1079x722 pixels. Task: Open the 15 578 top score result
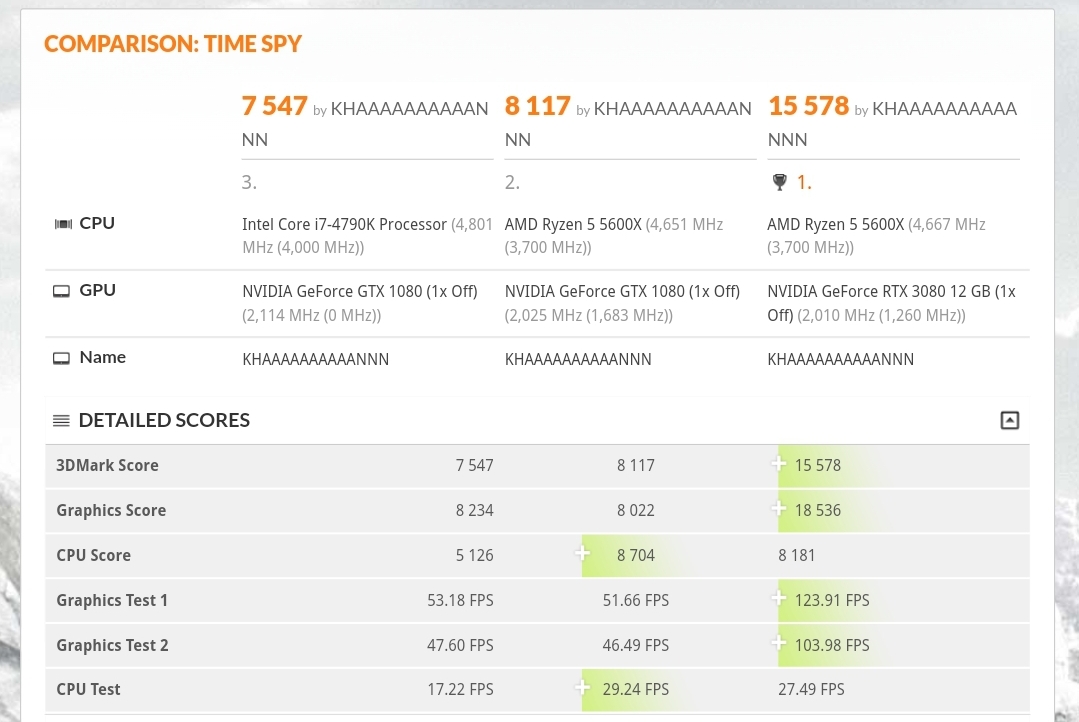pos(809,106)
